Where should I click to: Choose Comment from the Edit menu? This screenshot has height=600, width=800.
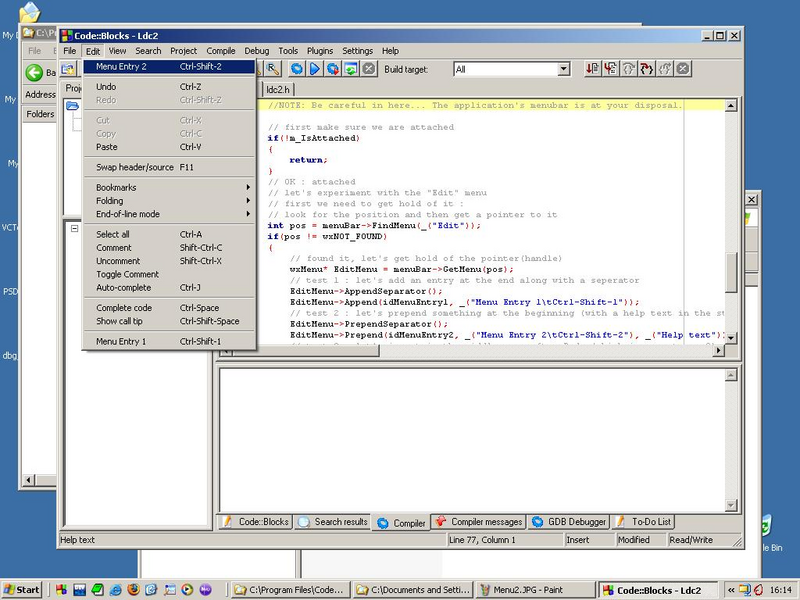(x=168, y=247)
